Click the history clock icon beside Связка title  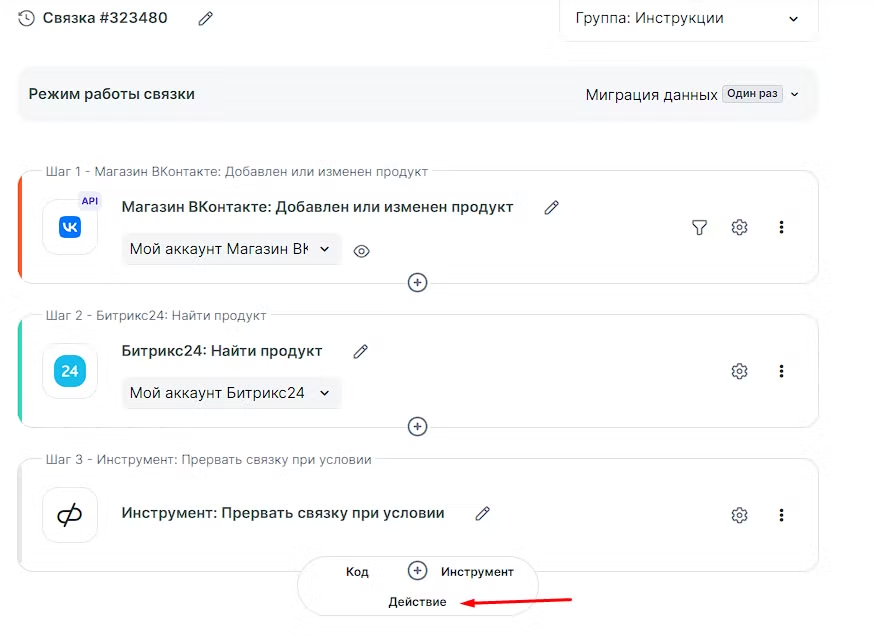point(26,18)
